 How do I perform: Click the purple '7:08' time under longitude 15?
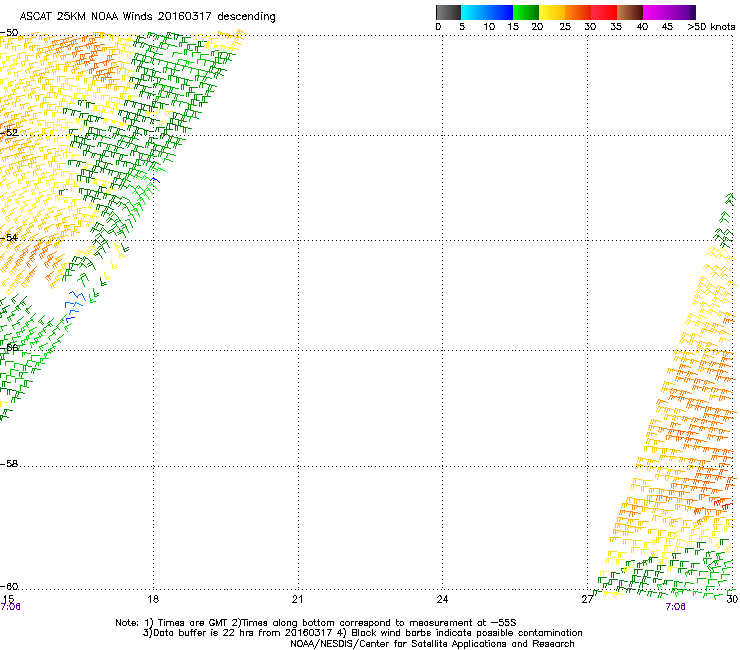(x=10, y=607)
